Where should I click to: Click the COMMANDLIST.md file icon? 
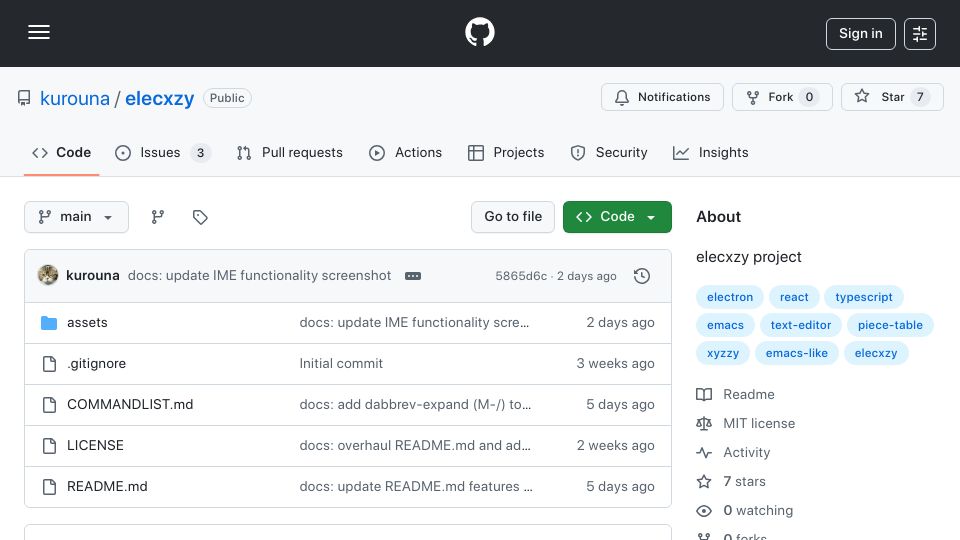pos(49,405)
